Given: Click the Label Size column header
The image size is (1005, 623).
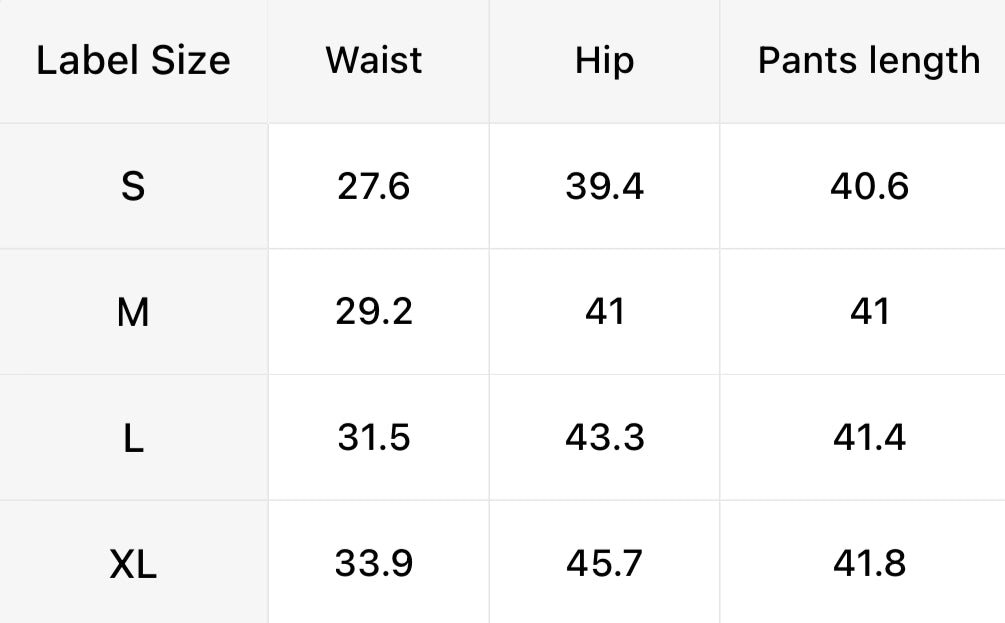Looking at the screenshot, I should (x=133, y=61).
